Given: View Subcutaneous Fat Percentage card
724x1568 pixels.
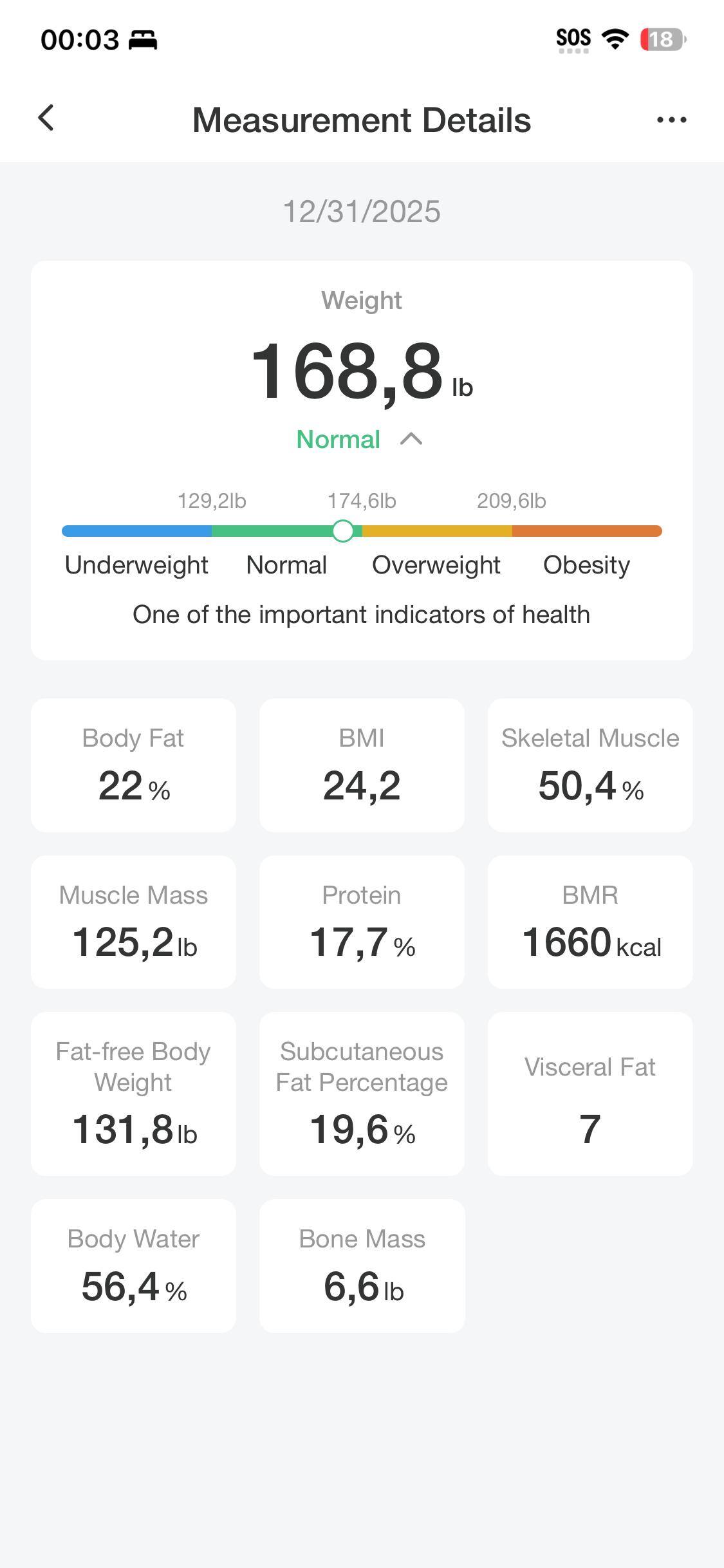Looking at the screenshot, I should [x=362, y=1094].
